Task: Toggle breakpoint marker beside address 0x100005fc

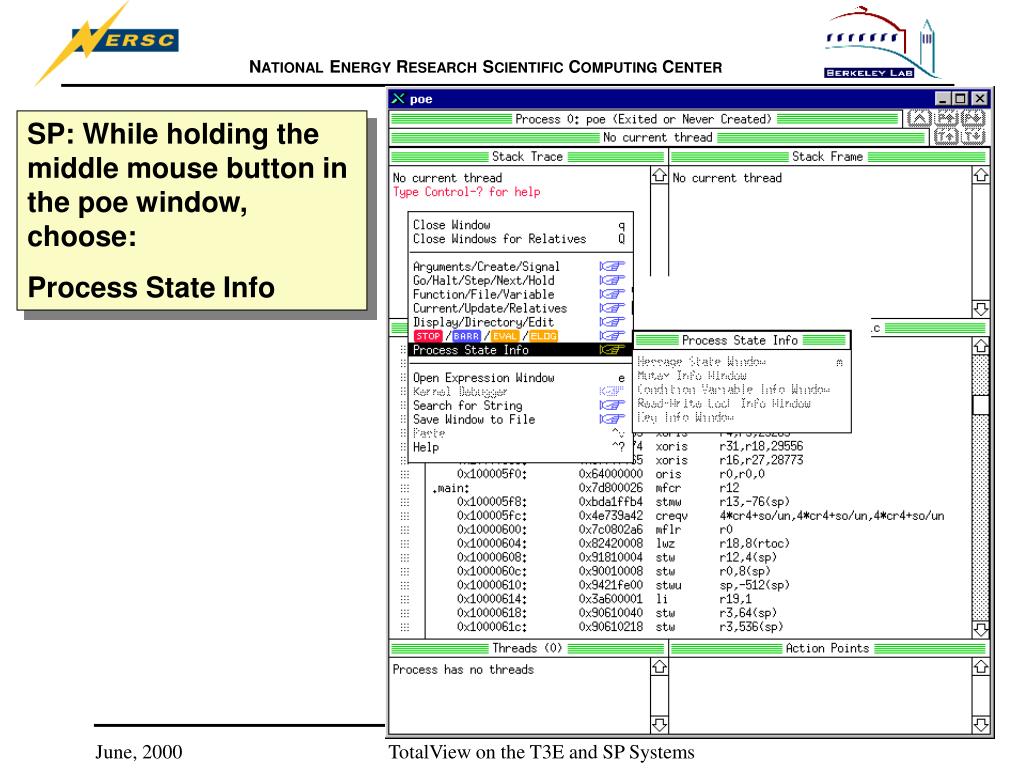Action: tap(404, 516)
